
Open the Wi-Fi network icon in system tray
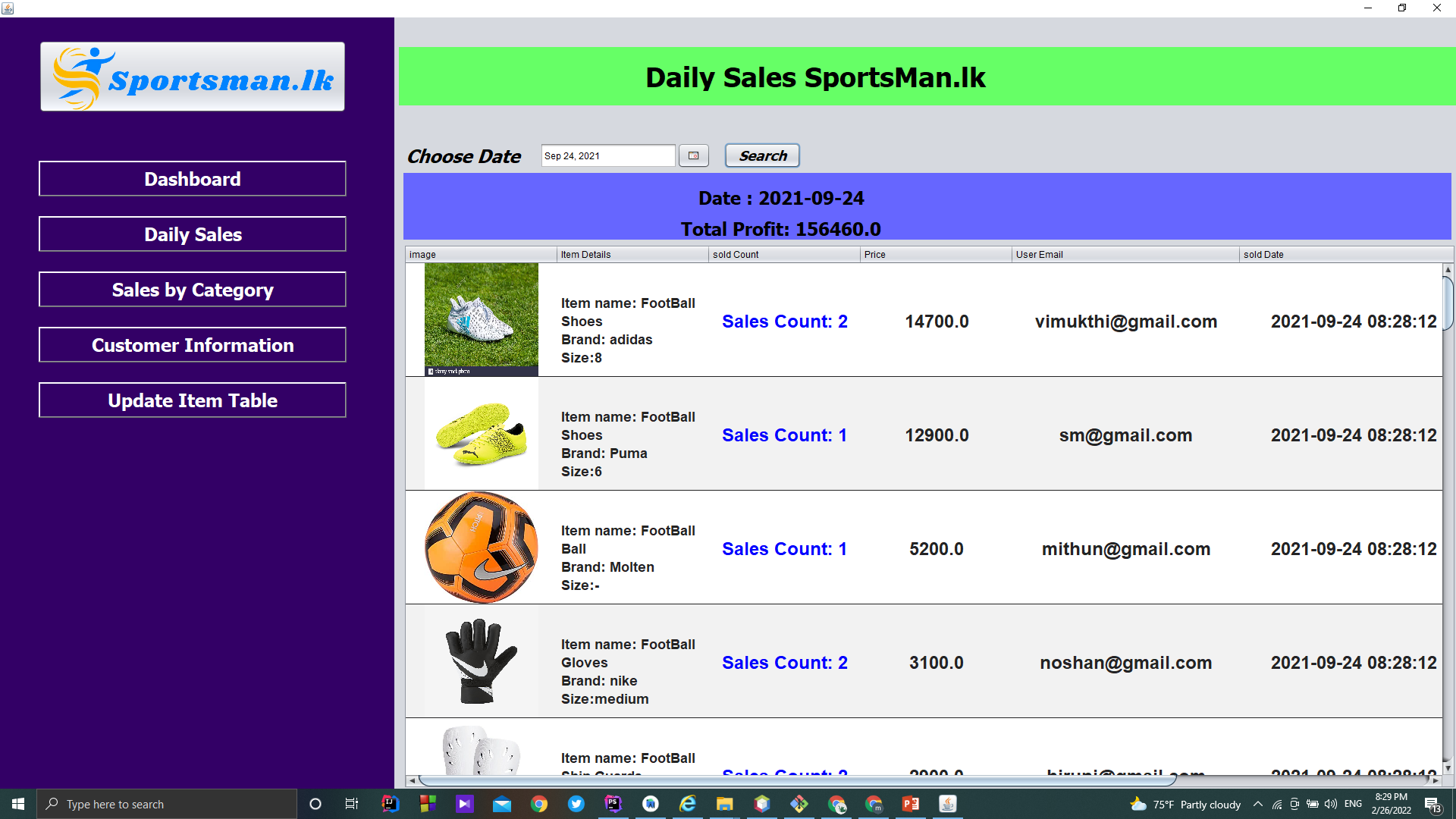pos(1276,805)
